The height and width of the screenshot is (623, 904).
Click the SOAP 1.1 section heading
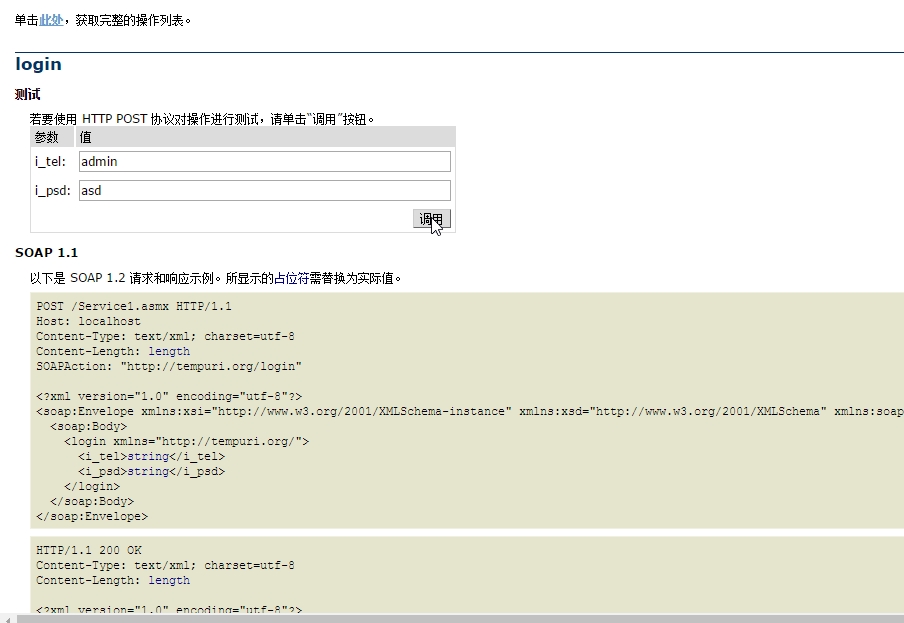pyautogui.click(x=46, y=252)
